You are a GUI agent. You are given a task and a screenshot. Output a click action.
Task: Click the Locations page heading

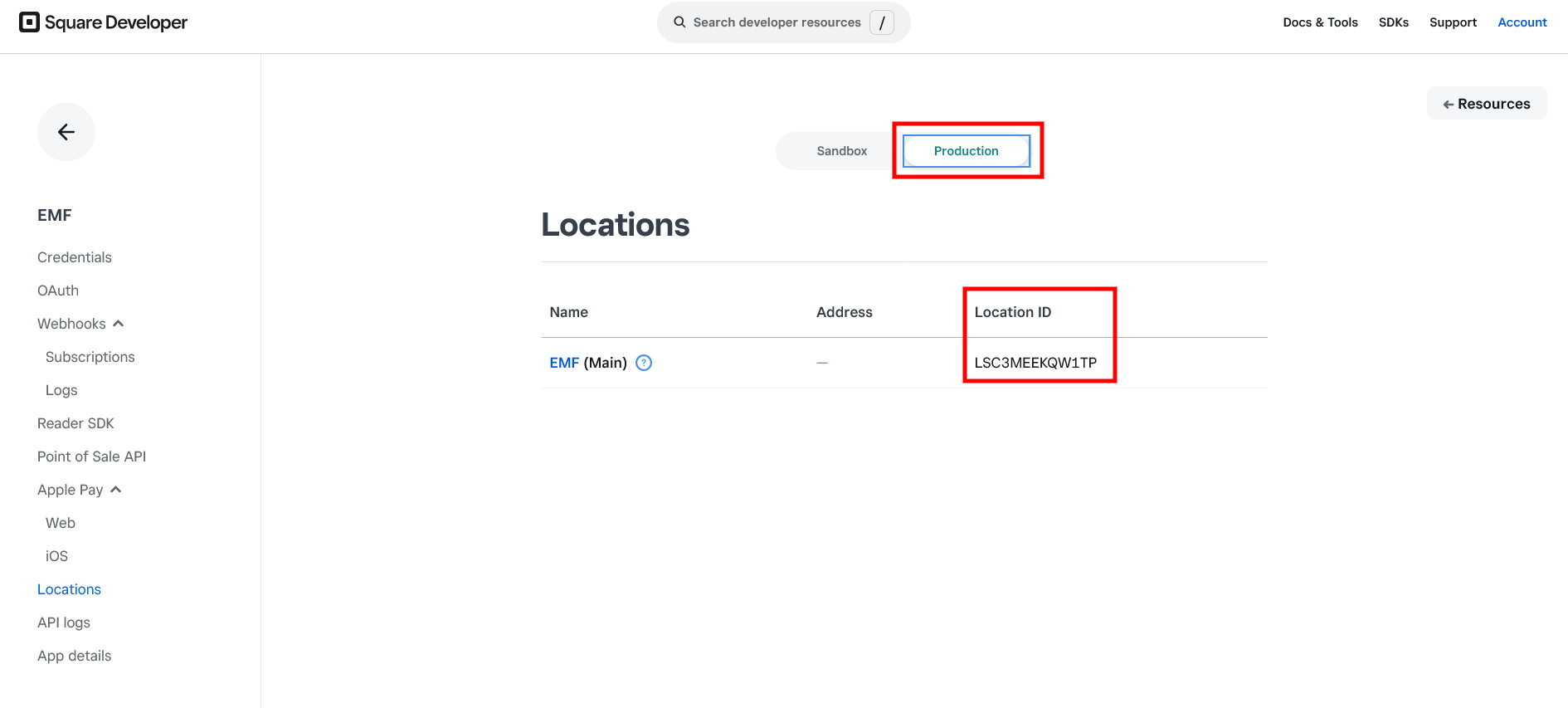(x=616, y=225)
